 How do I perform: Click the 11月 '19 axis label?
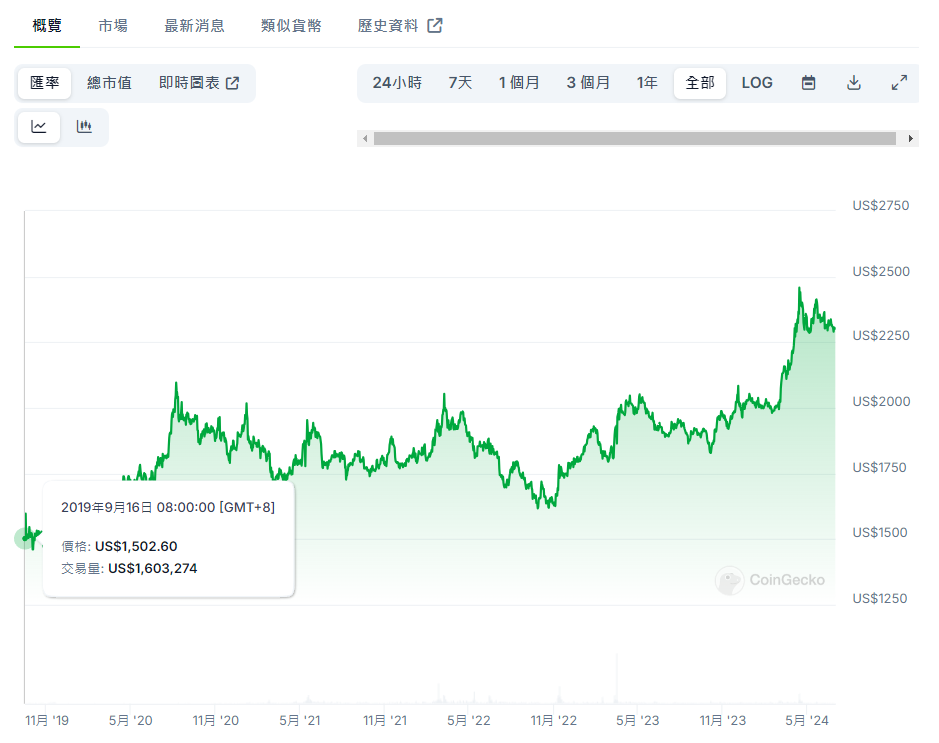pyautogui.click(x=47, y=720)
